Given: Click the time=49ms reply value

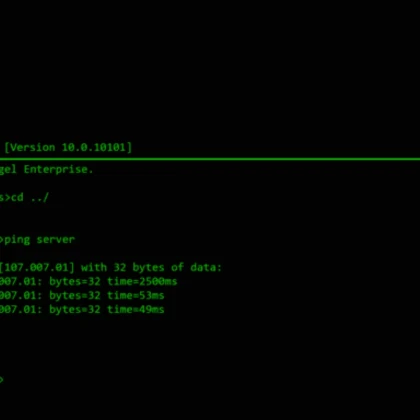Looking at the screenshot, I should (136, 309).
